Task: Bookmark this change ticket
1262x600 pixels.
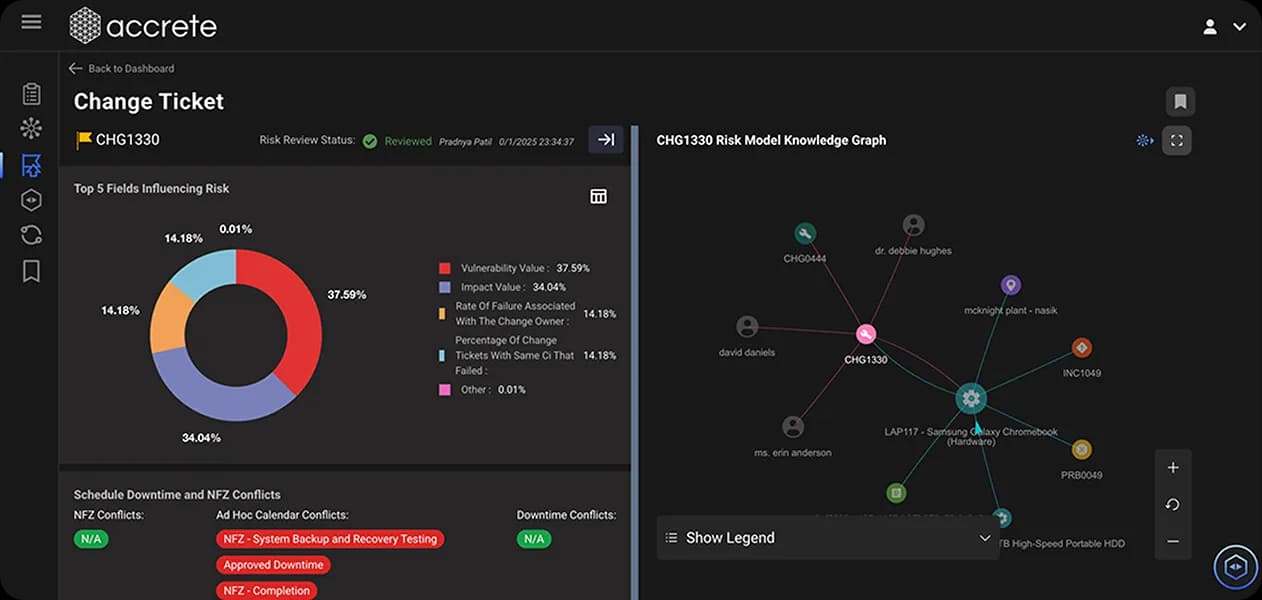Action: [1180, 102]
